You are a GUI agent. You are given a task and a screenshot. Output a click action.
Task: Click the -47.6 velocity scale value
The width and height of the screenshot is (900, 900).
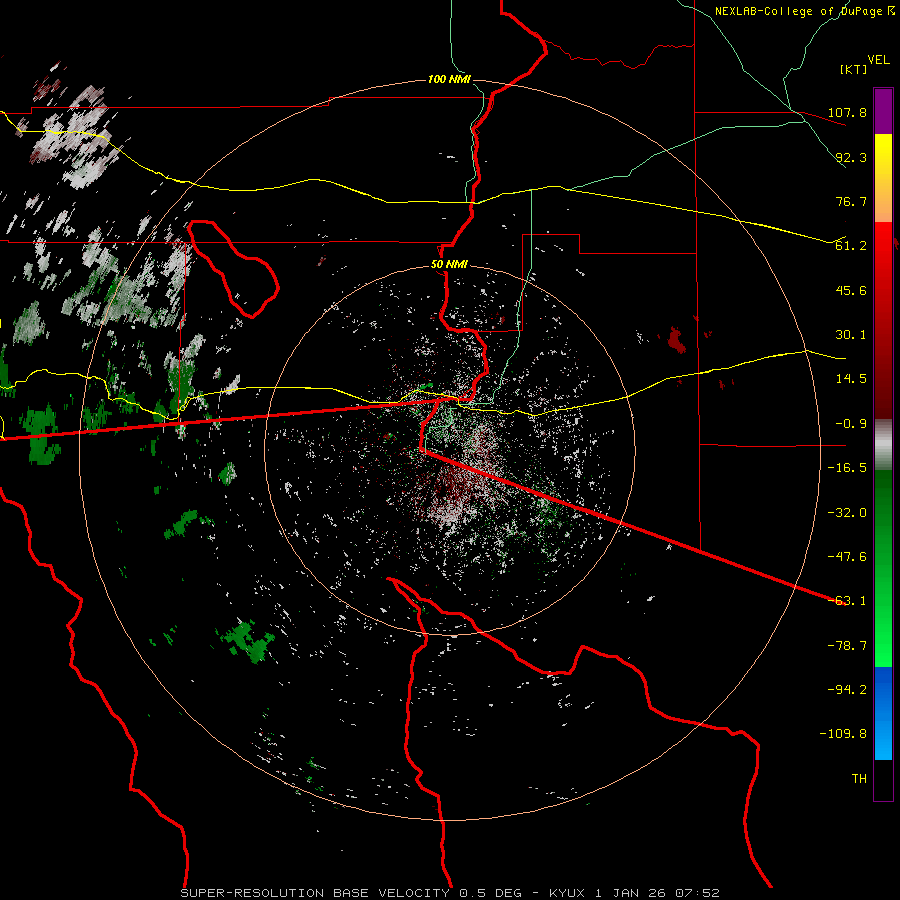847,557
